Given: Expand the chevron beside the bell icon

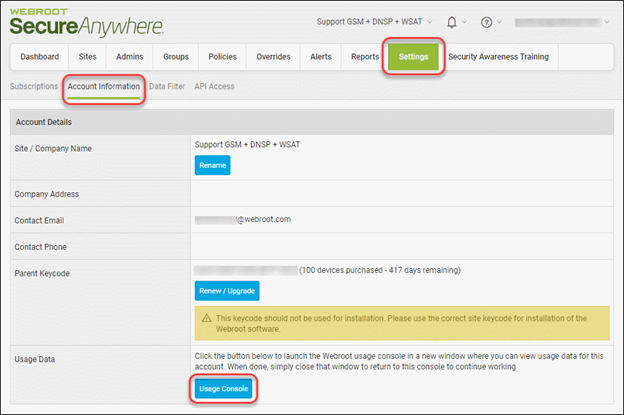Looking at the screenshot, I should [464, 22].
